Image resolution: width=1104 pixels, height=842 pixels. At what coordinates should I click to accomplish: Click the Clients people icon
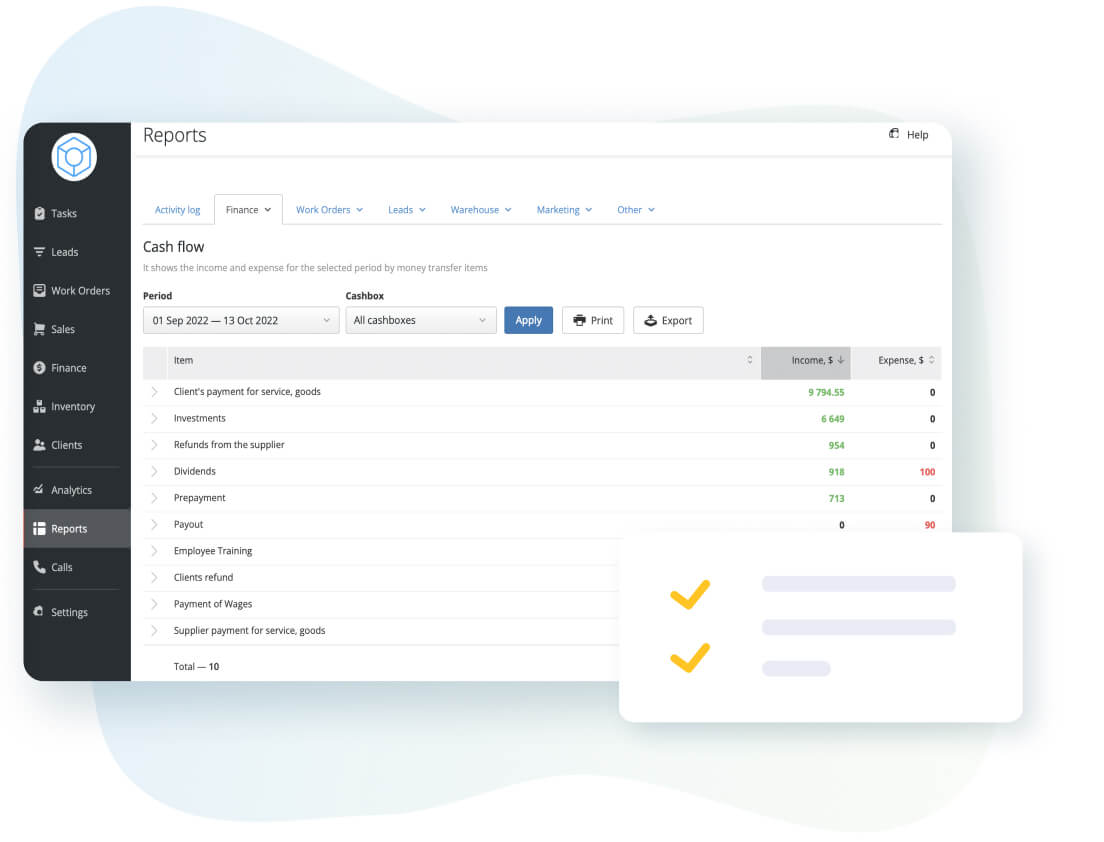[40, 445]
